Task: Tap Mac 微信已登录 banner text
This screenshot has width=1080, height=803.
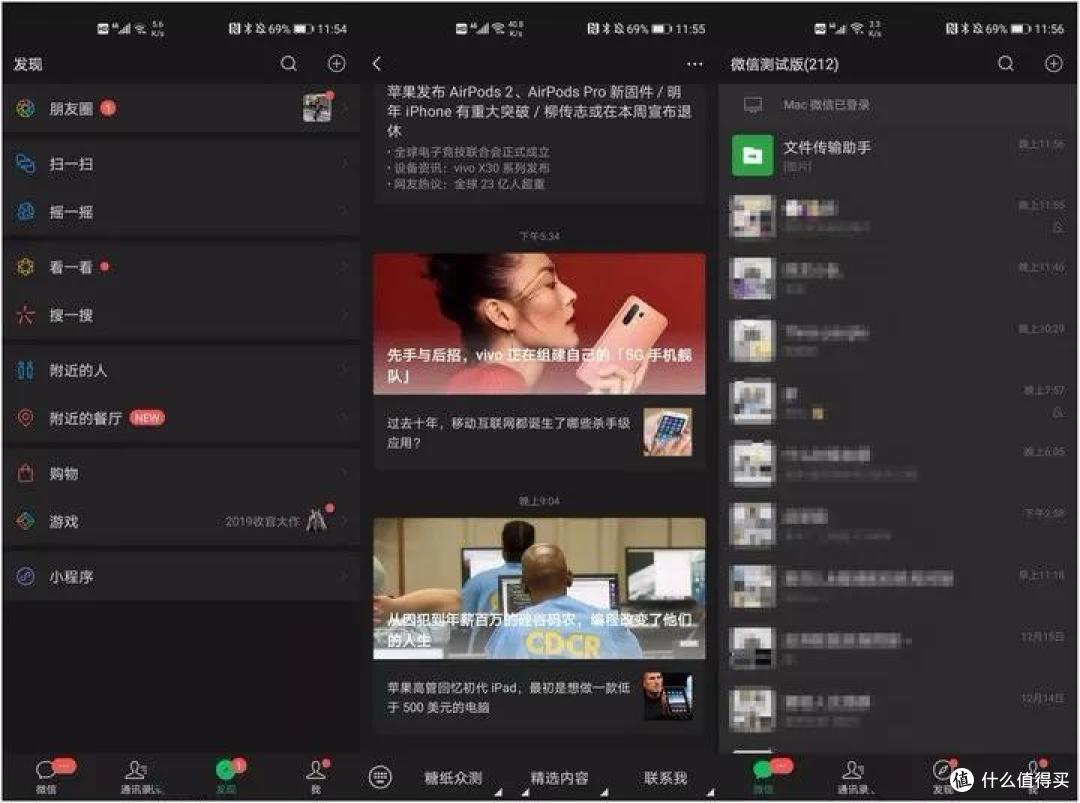Action: [x=827, y=105]
